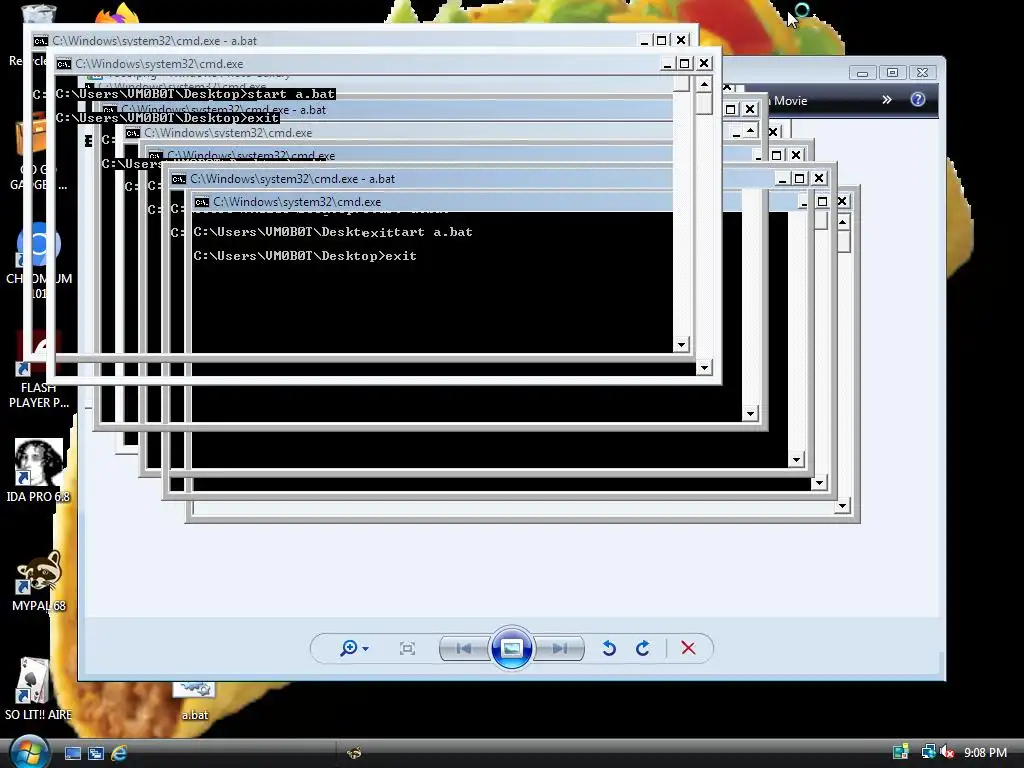Close the lowest cmd.exe - a.bat window
This screenshot has width=1024, height=768.
(x=819, y=178)
